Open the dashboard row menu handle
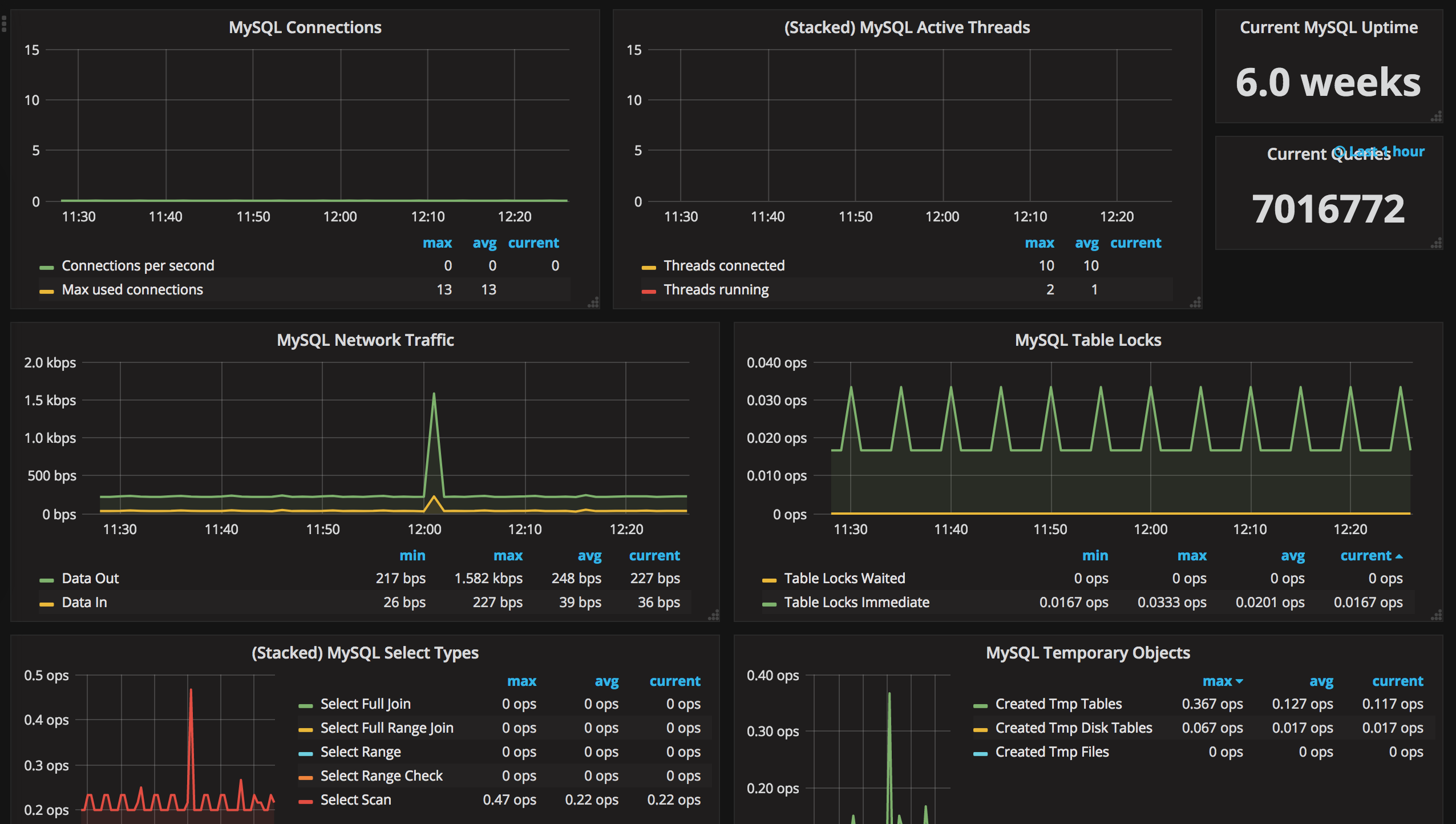This screenshot has height=824, width=1456. pos(3,24)
